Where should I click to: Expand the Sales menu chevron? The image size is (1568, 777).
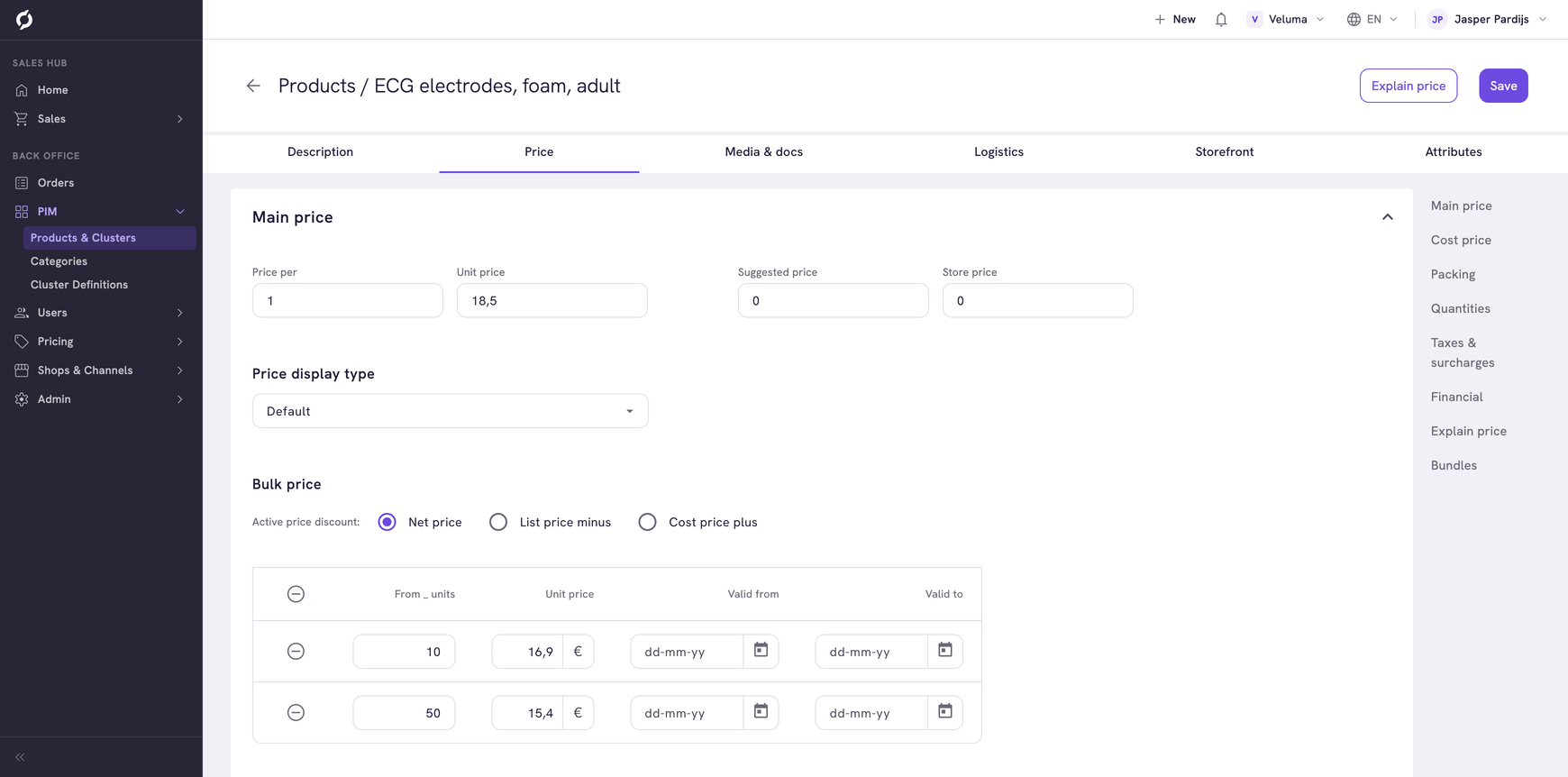[180, 119]
